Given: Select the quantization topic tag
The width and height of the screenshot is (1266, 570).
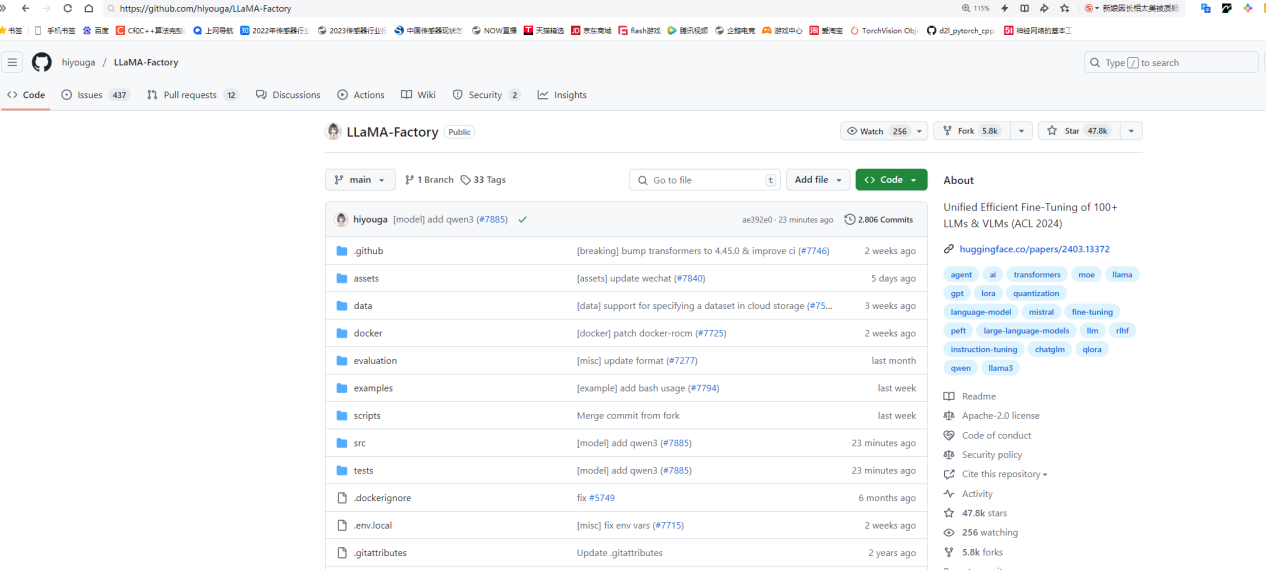Looking at the screenshot, I should pyautogui.click(x=1036, y=293).
